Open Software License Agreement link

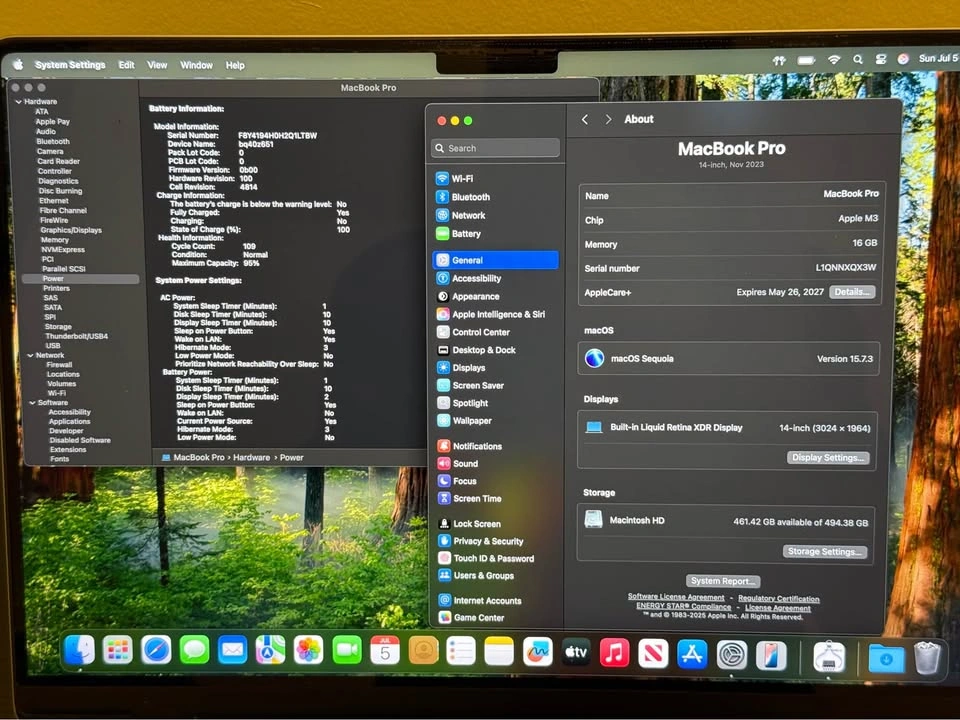pos(676,597)
